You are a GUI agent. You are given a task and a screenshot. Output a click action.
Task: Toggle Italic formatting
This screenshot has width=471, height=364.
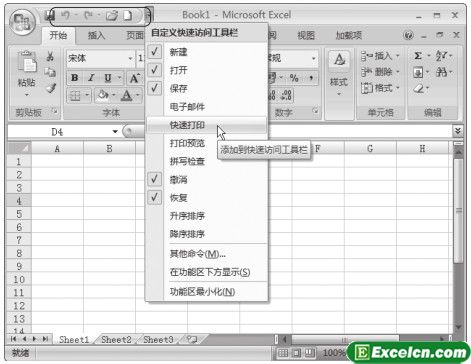click(x=91, y=78)
